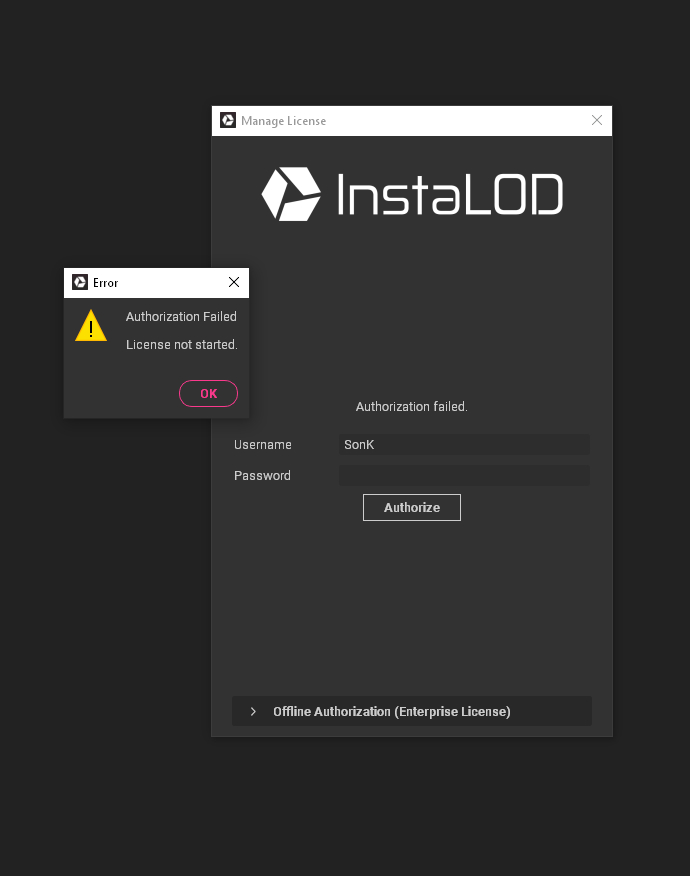Focus the Username field containing SonK
Screen dimensions: 690x876
point(464,445)
